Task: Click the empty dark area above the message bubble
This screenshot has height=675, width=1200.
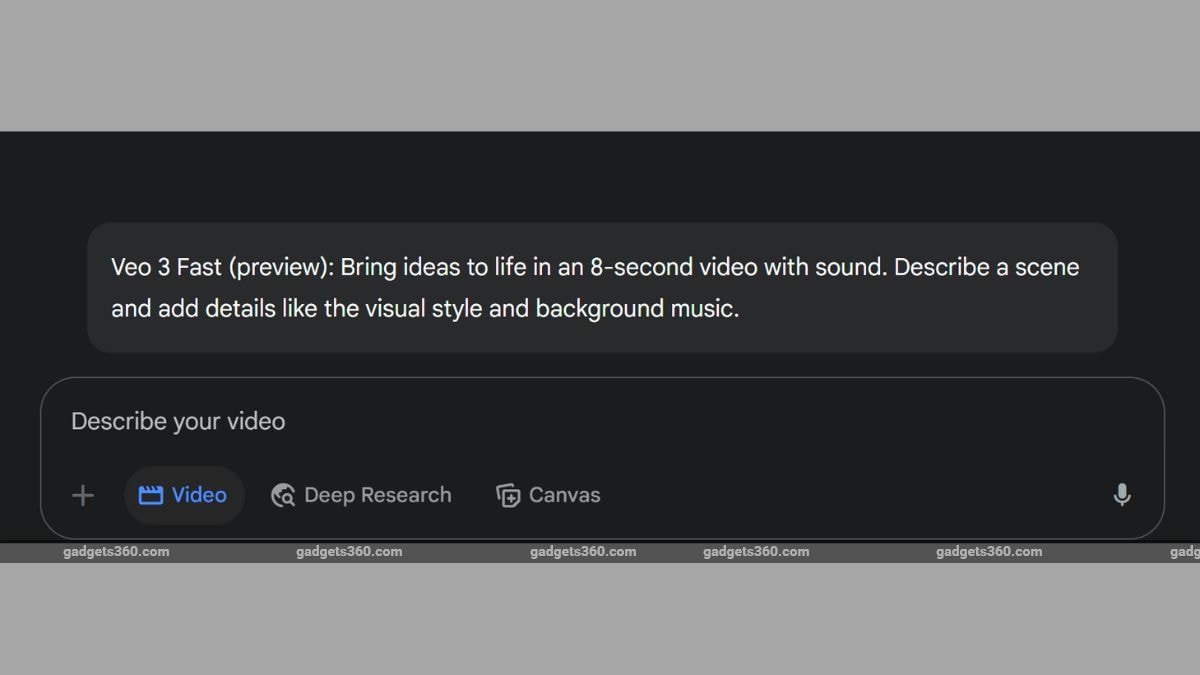Action: click(600, 177)
